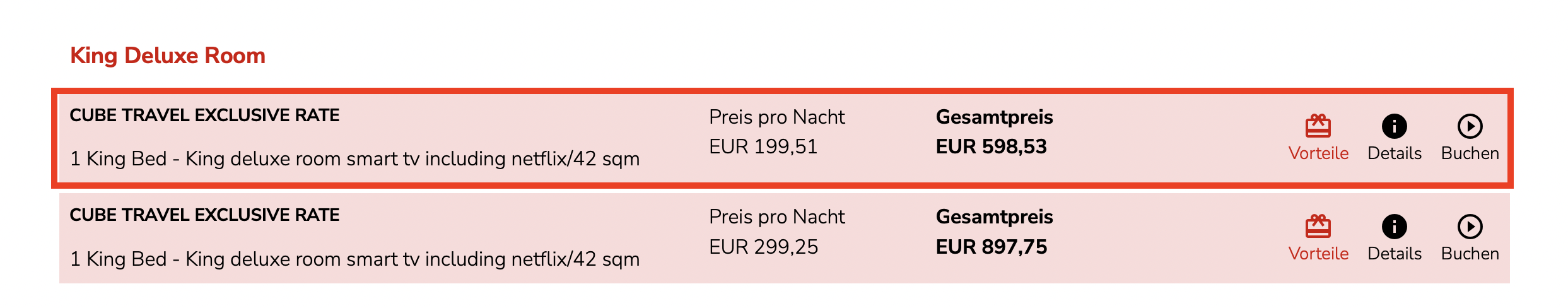This screenshot has height=308, width=1568.
Task: Open the "Details" text label in the EUR 598,53 row
Action: click(1394, 153)
